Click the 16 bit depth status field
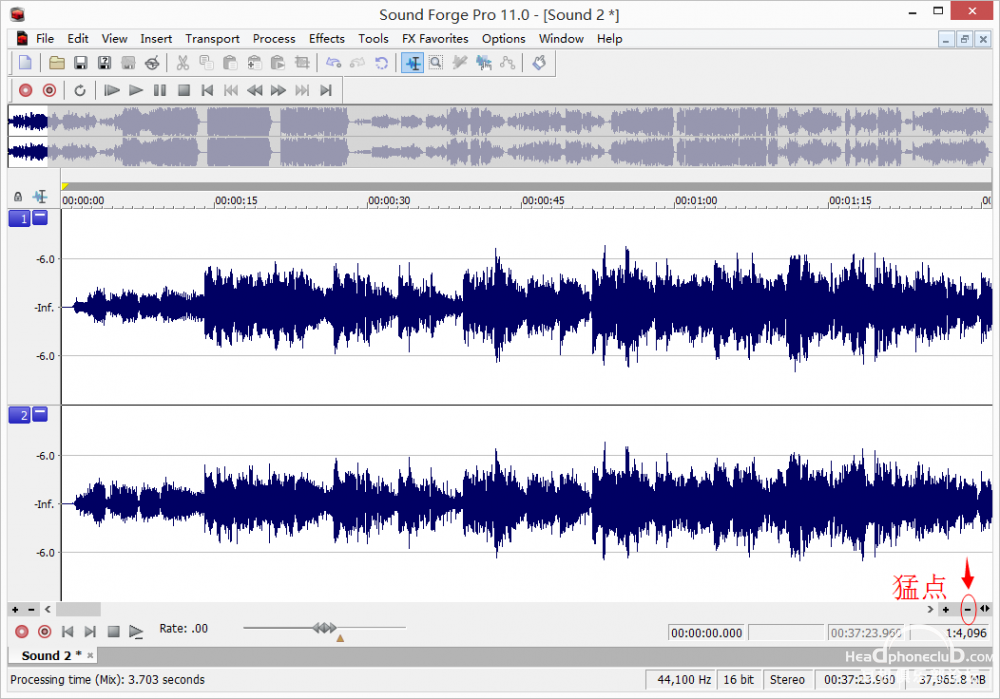The width and height of the screenshot is (1000, 699). click(x=739, y=680)
